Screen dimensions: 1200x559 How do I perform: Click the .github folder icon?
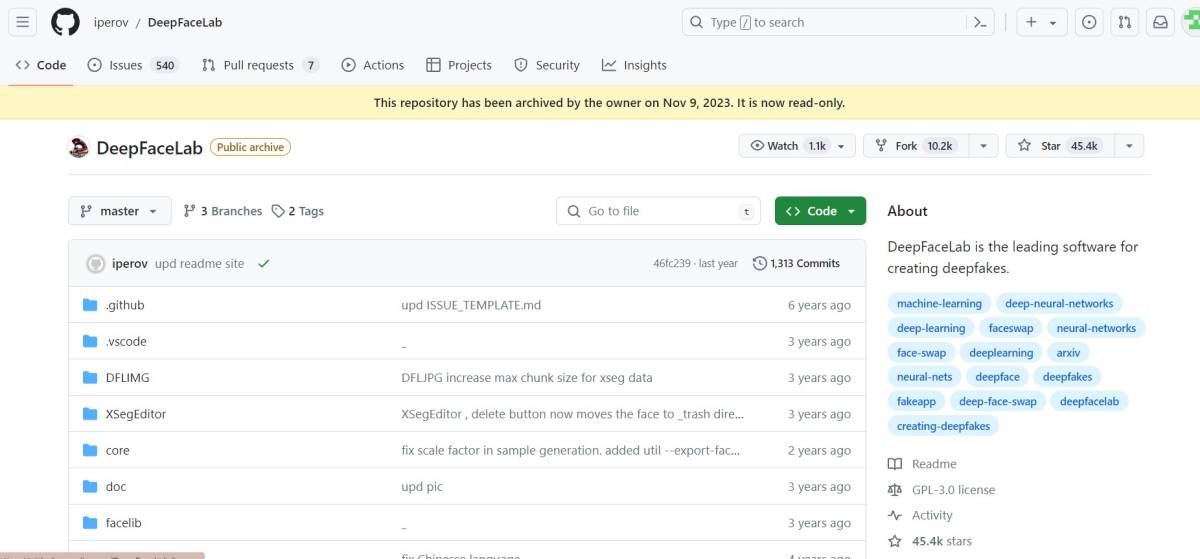[x=90, y=305]
